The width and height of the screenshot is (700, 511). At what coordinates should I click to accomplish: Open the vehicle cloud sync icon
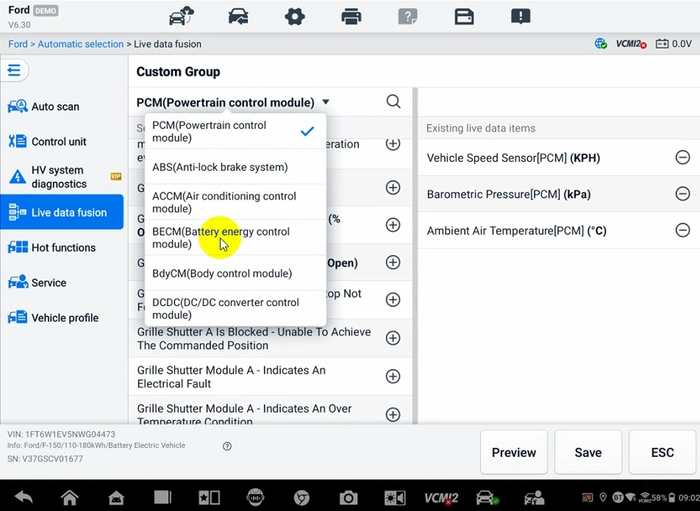pos(181,16)
